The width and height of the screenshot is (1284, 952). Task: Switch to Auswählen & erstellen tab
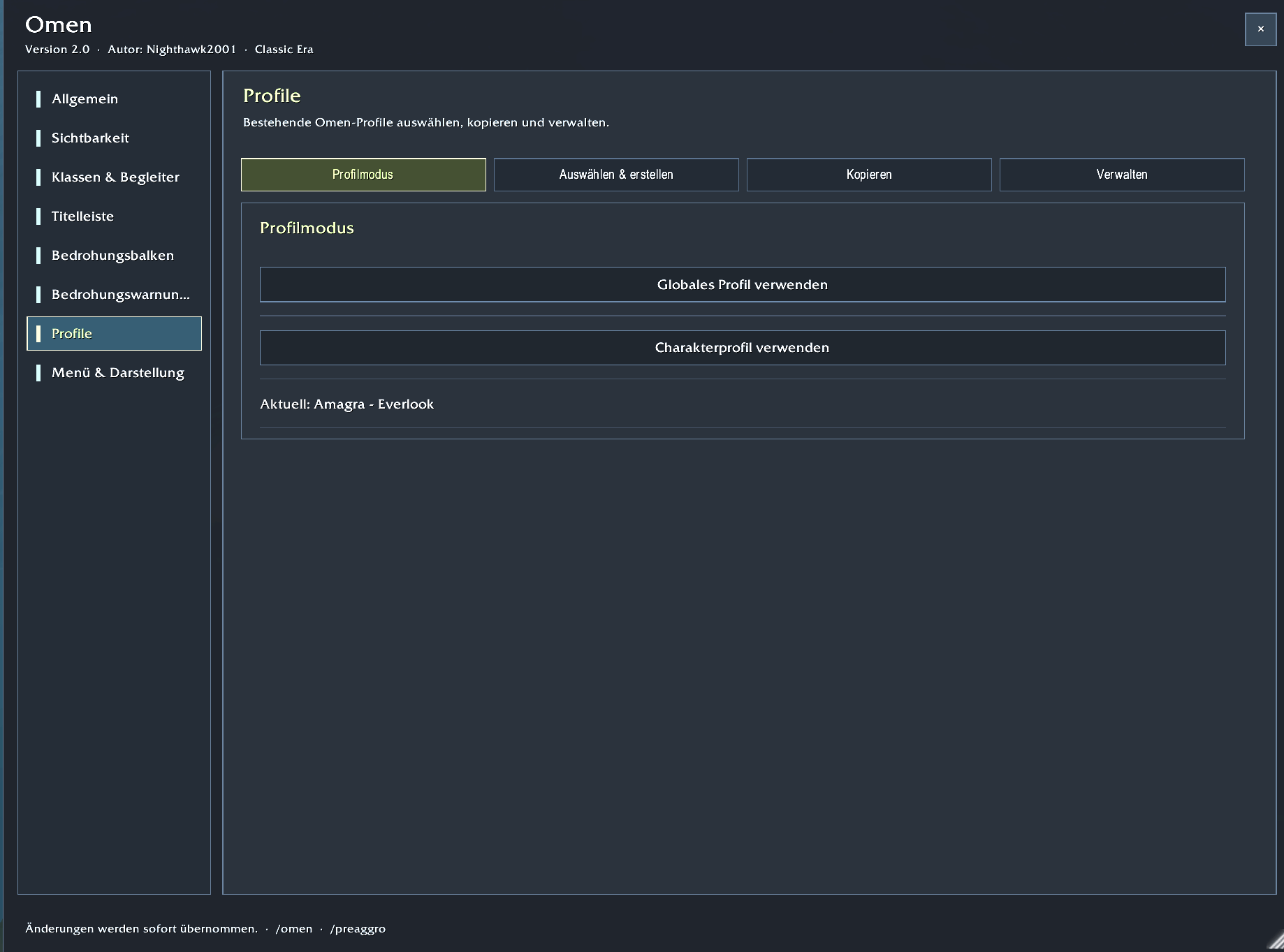point(616,175)
